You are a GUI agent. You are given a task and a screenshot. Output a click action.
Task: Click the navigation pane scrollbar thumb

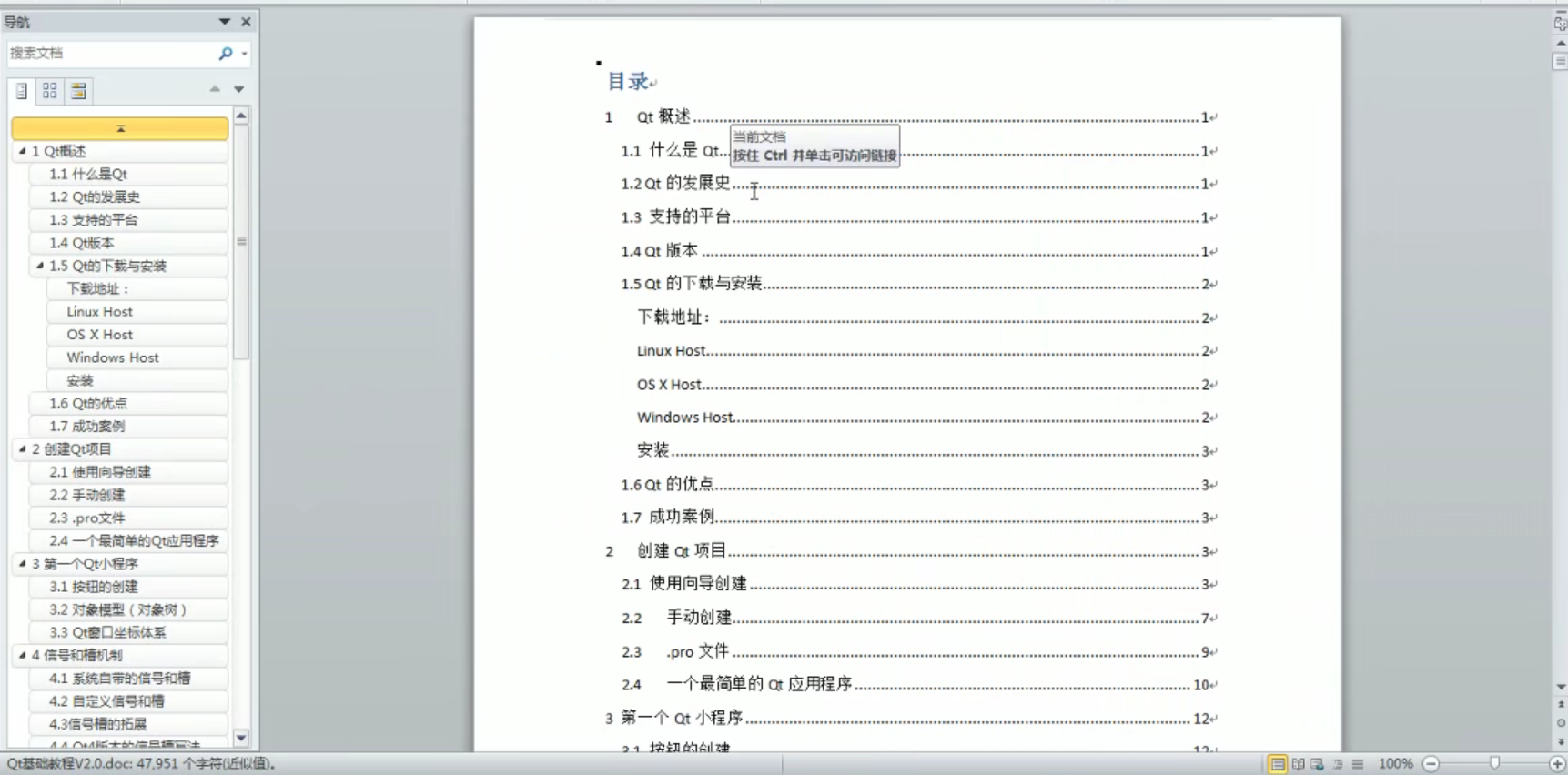click(241, 242)
